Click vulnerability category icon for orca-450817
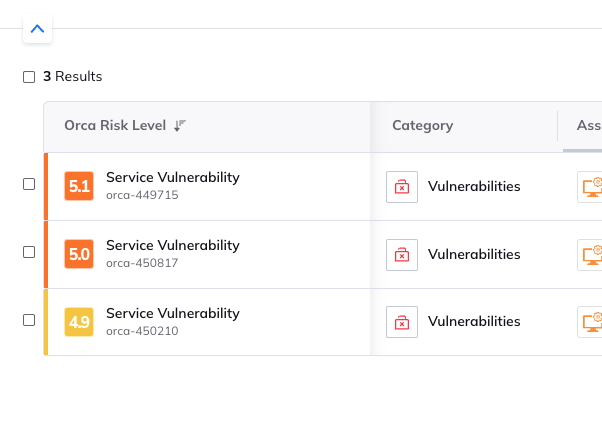The image size is (602, 431). 402,254
